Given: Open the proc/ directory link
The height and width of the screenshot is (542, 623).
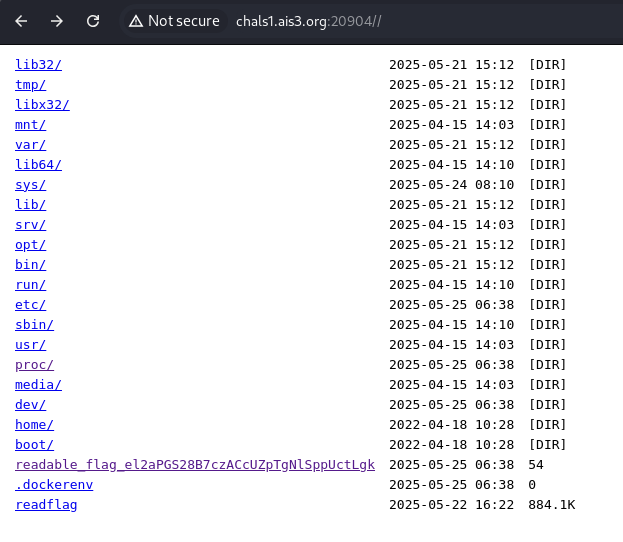Looking at the screenshot, I should pyautogui.click(x=34, y=365).
